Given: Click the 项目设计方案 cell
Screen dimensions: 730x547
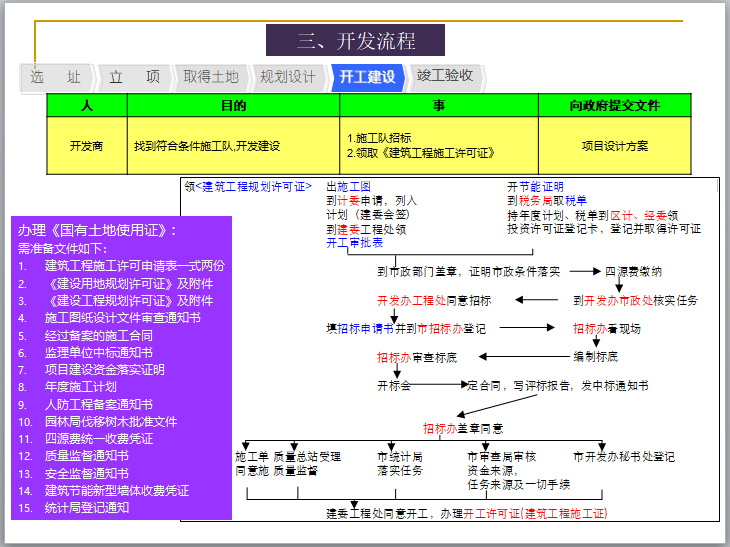Looking at the screenshot, I should pyautogui.click(x=614, y=146).
